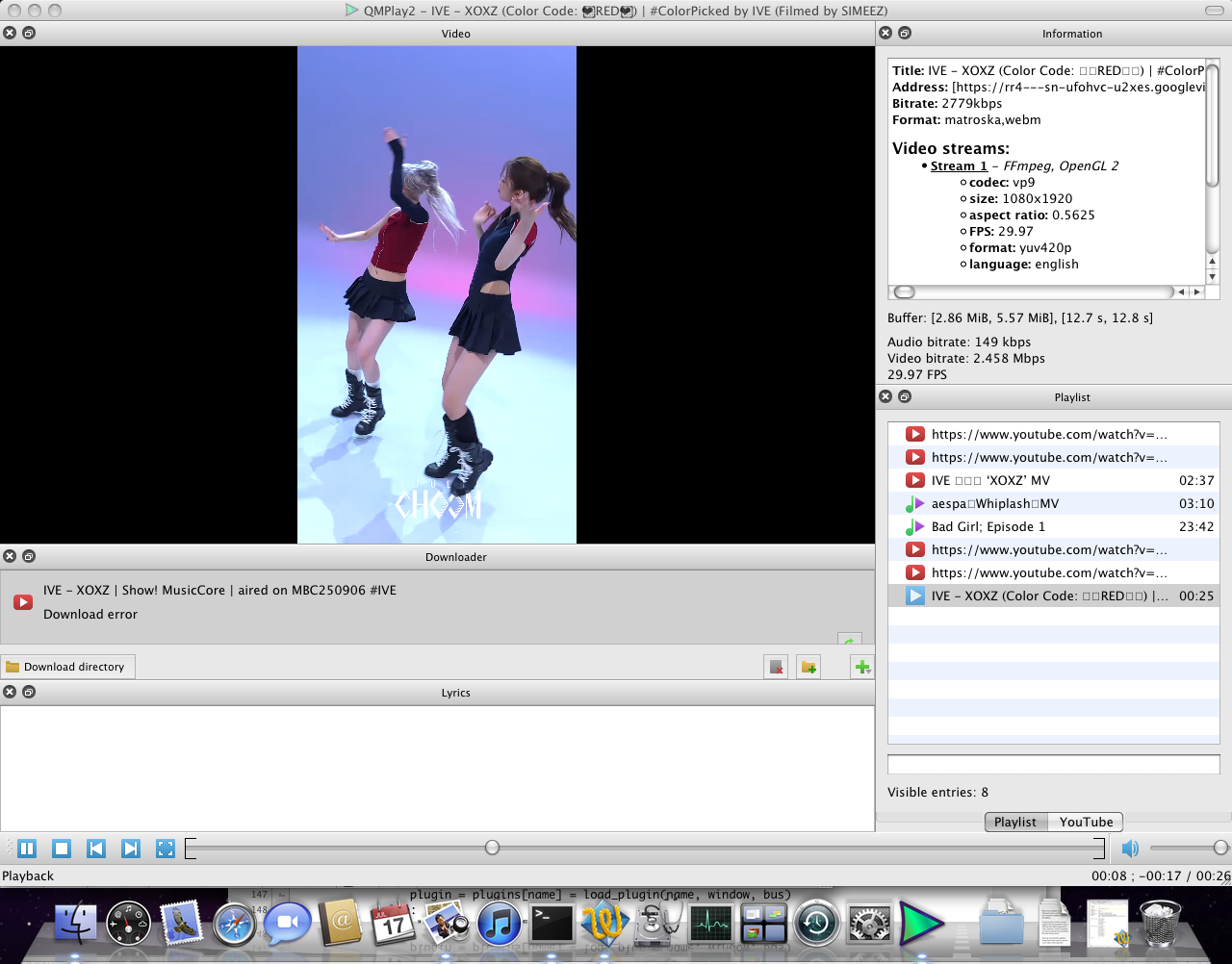Click the seek slider handle
The image size is (1232, 964).
492,848
